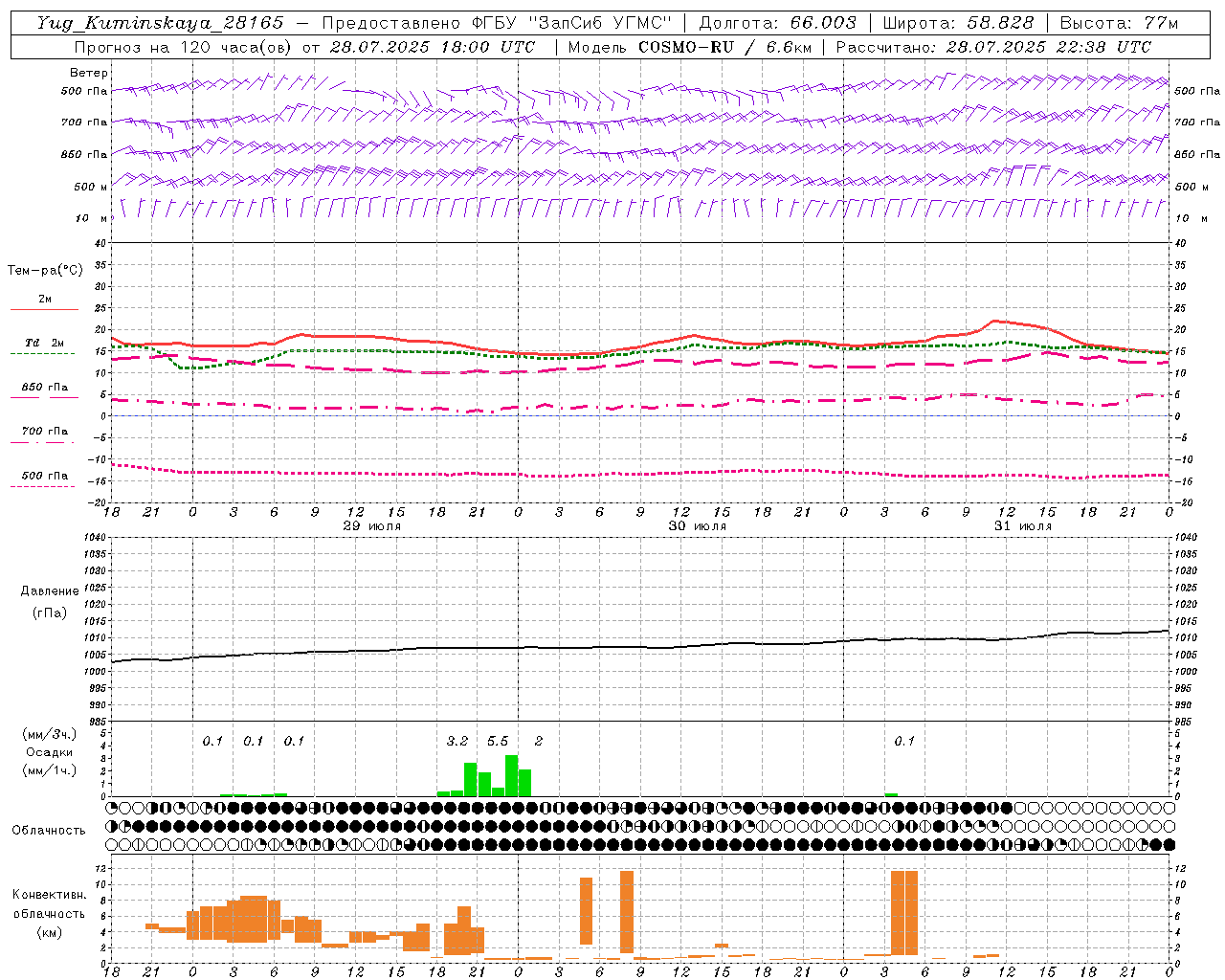Click the "30 июля" date label

click(697, 526)
